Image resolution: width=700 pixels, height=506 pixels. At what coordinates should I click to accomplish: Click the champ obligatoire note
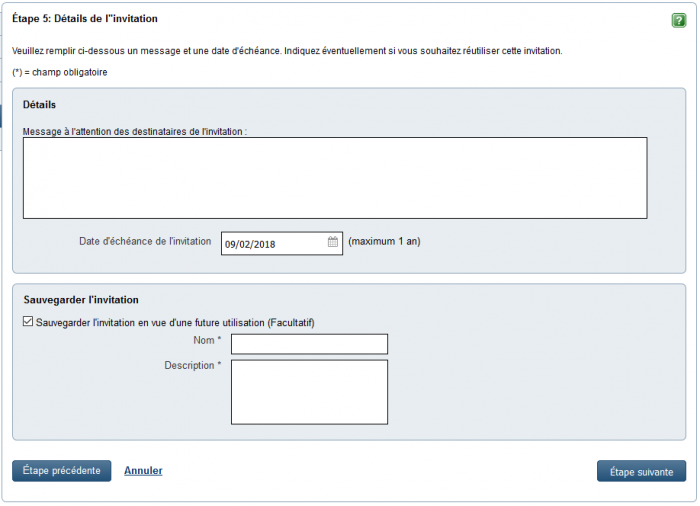pos(60,72)
